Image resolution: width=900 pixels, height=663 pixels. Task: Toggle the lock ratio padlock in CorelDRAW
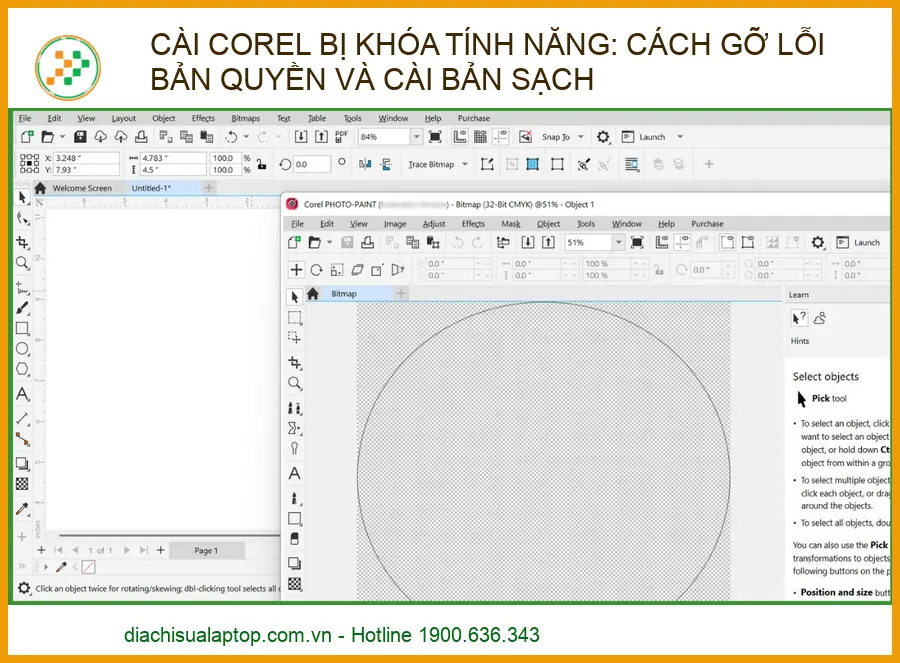(x=261, y=164)
